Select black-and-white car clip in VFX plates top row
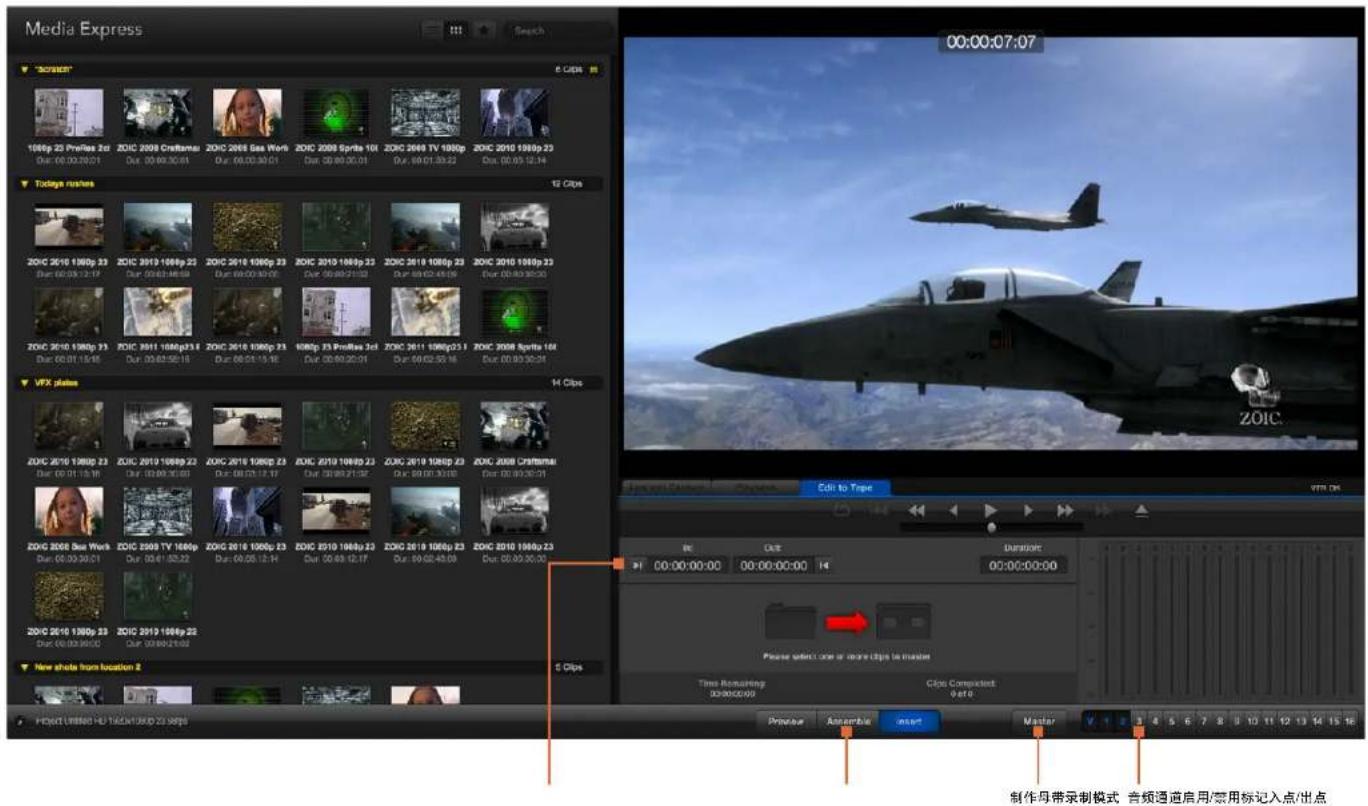Viewport: 1368px width, 806px height. [x=158, y=425]
